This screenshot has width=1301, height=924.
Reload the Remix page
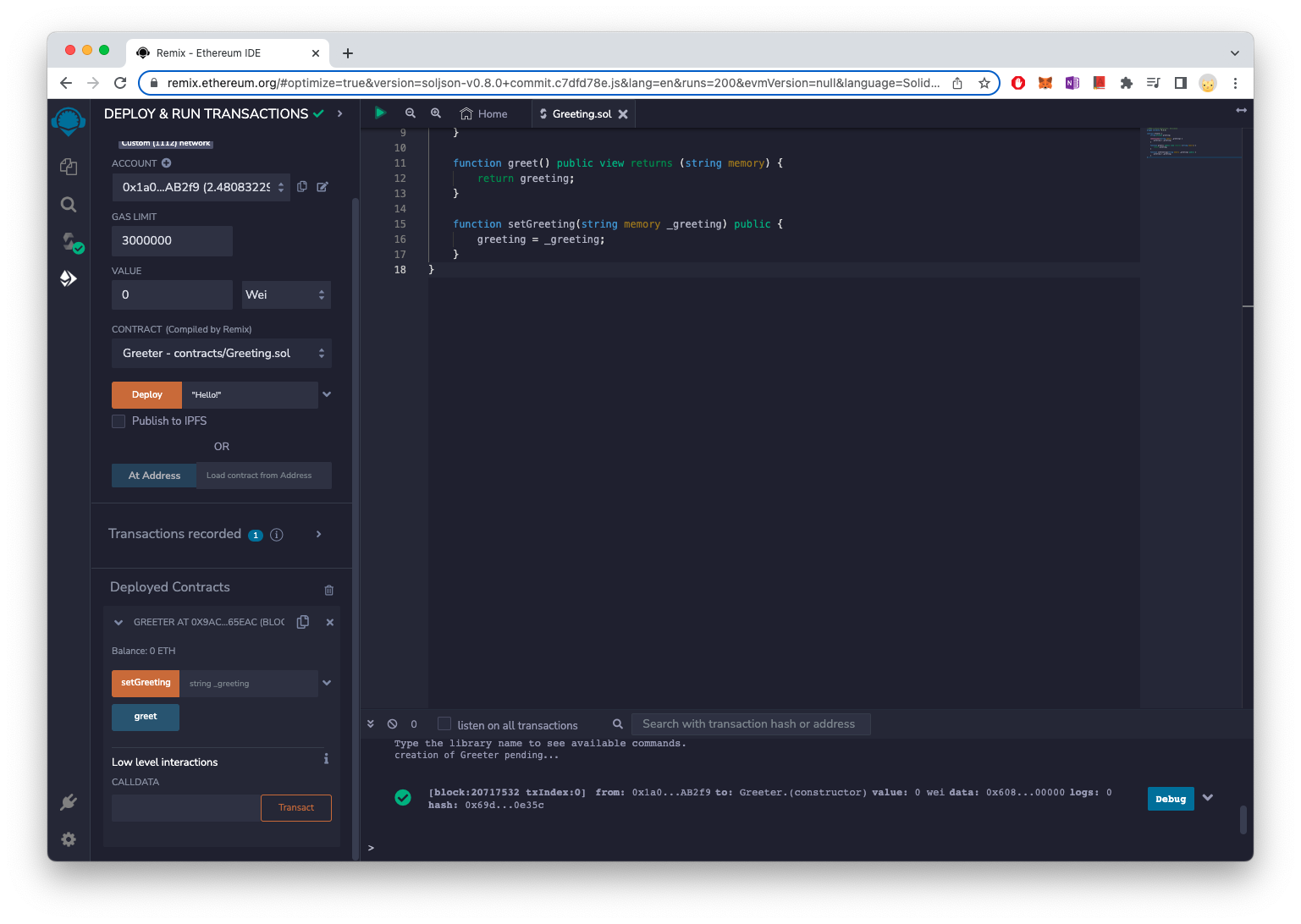(x=120, y=83)
